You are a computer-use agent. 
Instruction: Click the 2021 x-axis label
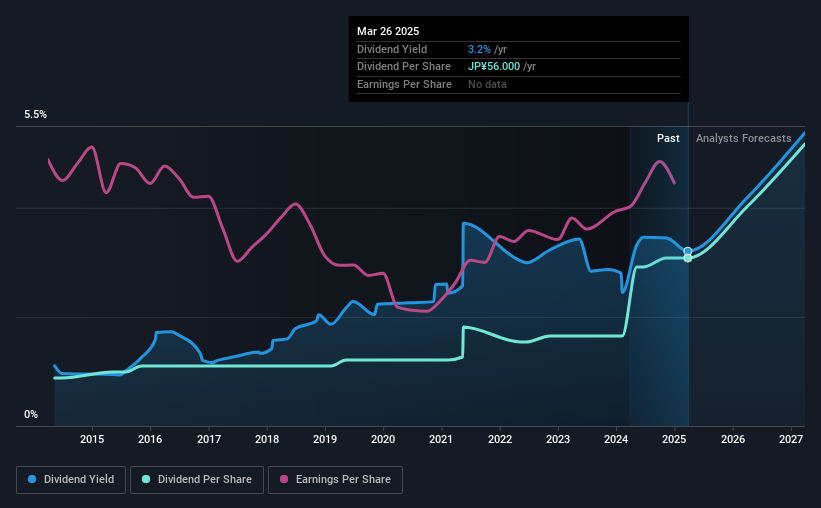click(x=441, y=439)
